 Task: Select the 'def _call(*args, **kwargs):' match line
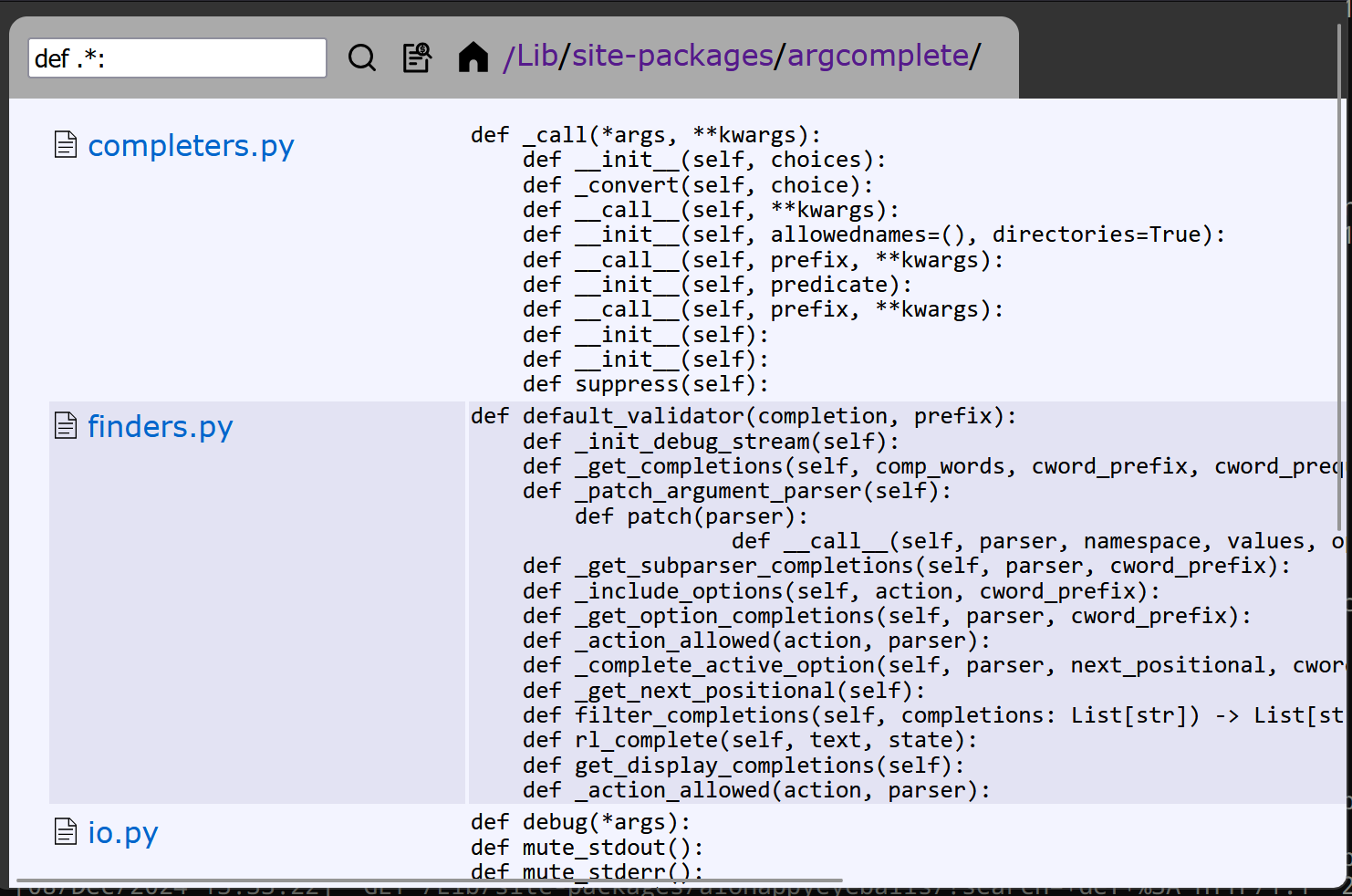point(646,135)
